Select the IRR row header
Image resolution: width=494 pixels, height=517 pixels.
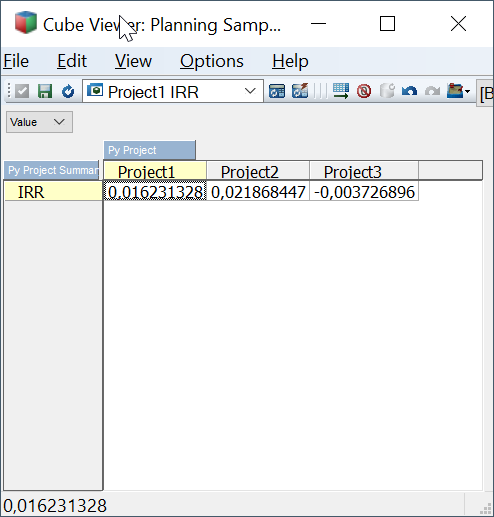click(53, 191)
